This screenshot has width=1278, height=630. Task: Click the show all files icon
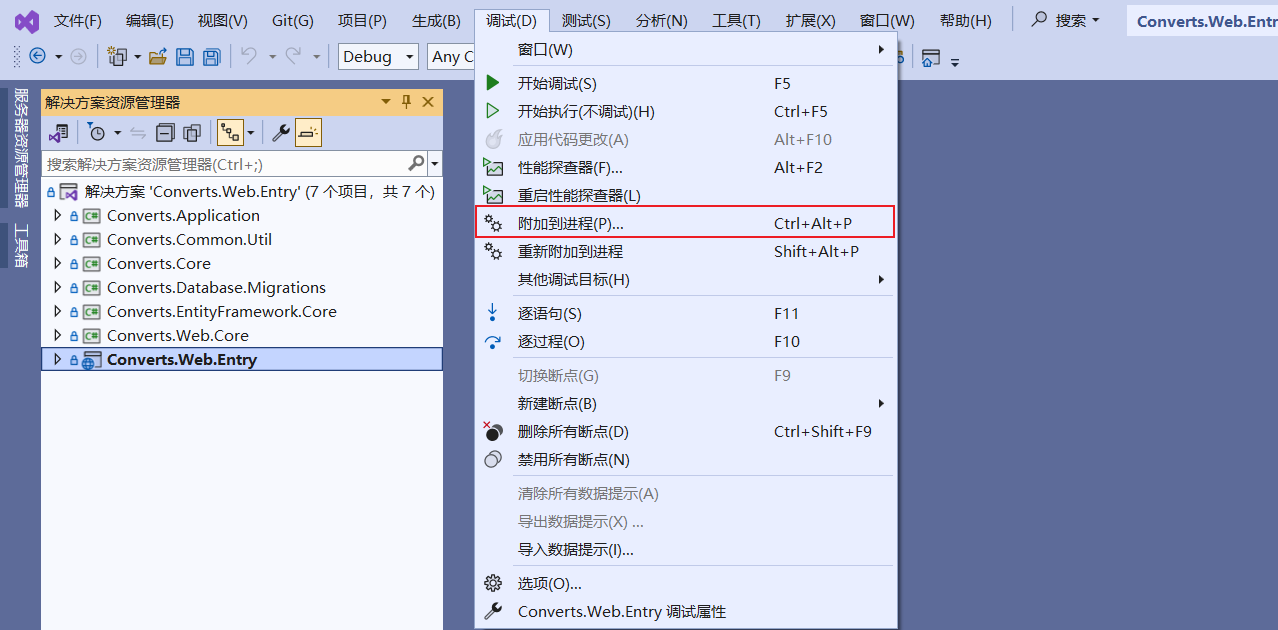click(192, 133)
